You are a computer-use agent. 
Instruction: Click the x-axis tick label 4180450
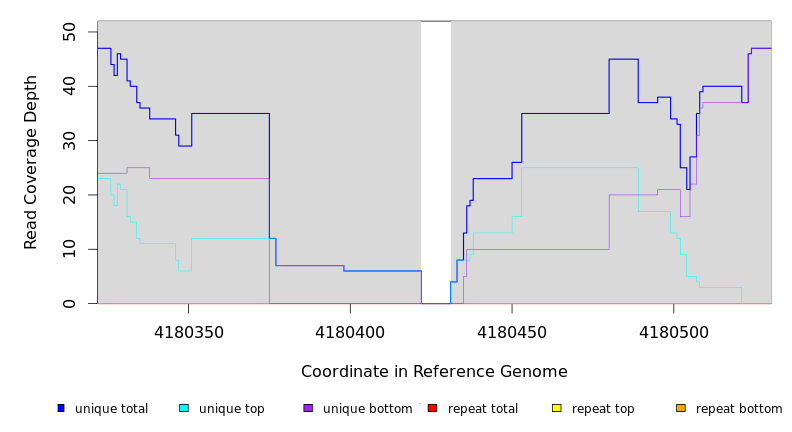tap(512, 332)
